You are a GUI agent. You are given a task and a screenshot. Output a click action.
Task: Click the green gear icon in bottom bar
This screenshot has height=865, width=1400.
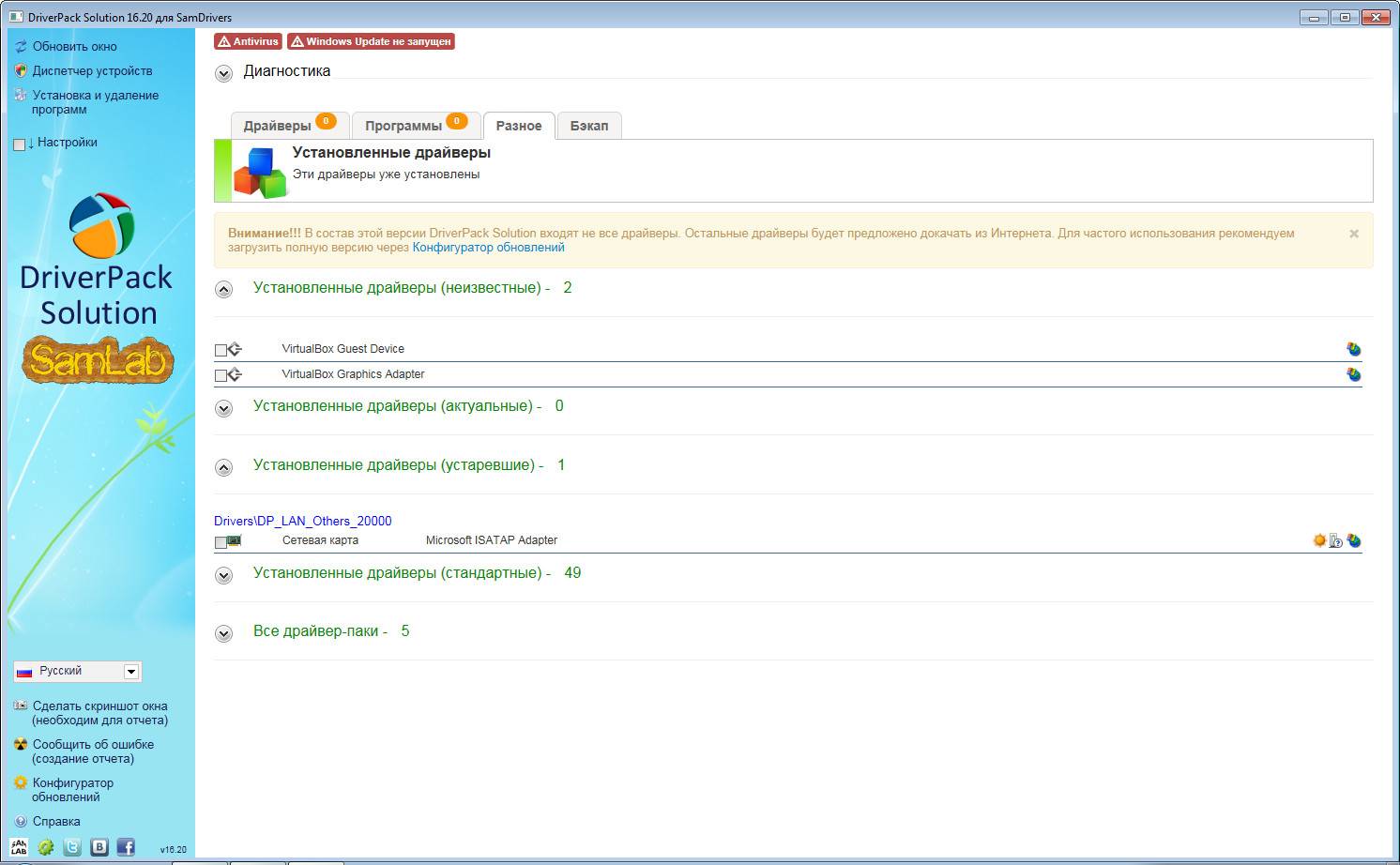point(46,847)
